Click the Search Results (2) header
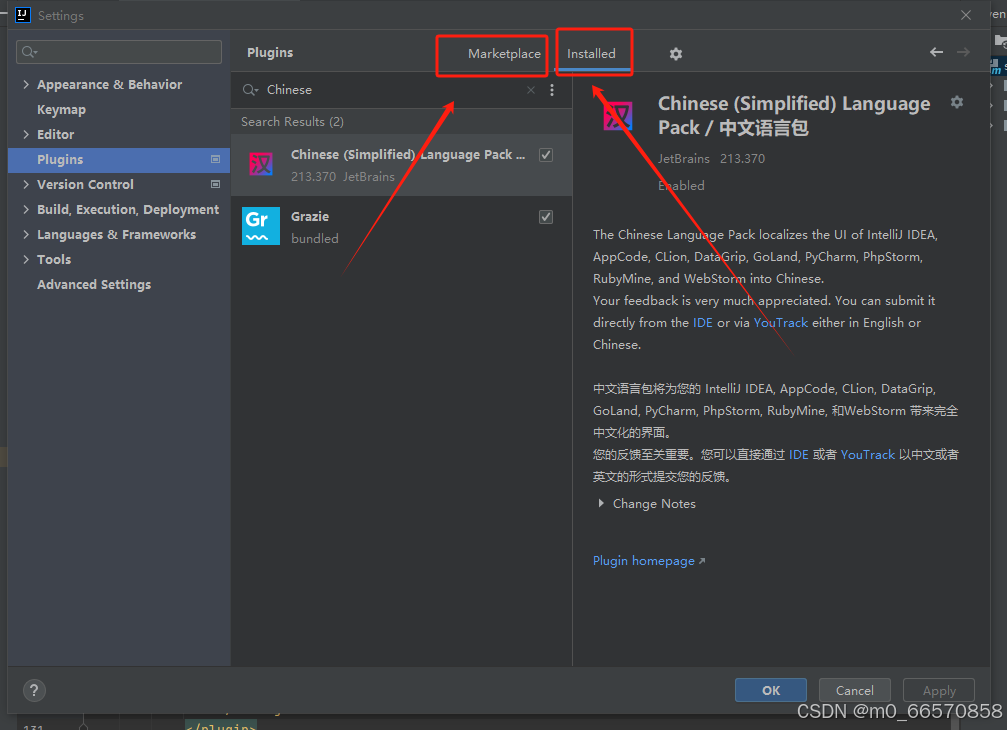Screen dimensions: 1007x730 pyautogui.click(x=292, y=121)
